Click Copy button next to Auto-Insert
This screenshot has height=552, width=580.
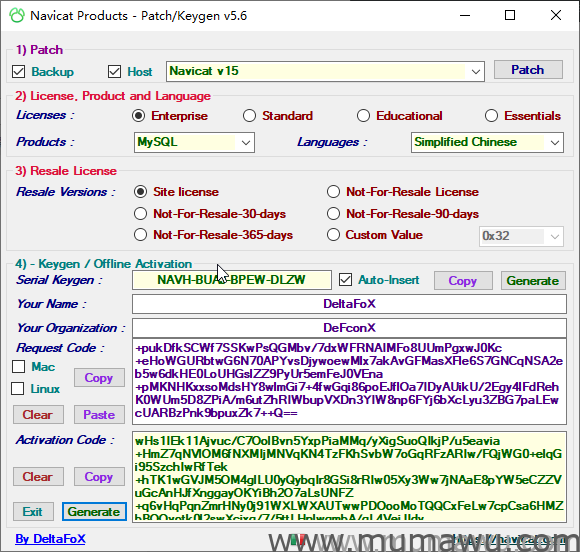point(463,280)
